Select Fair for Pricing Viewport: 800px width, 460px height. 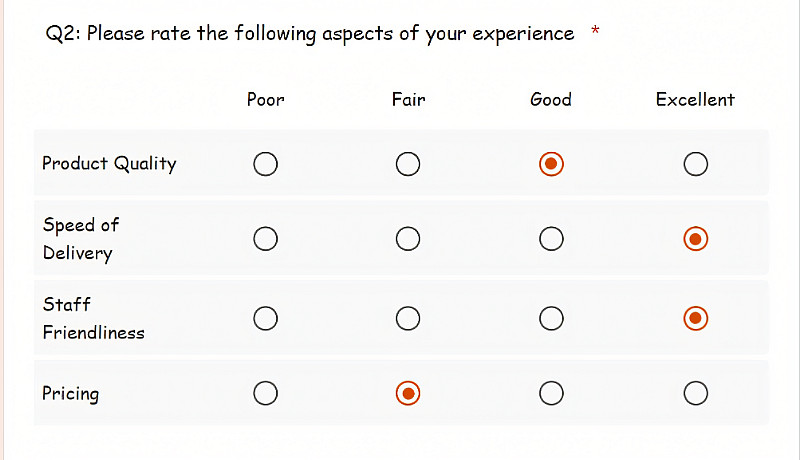click(x=407, y=393)
